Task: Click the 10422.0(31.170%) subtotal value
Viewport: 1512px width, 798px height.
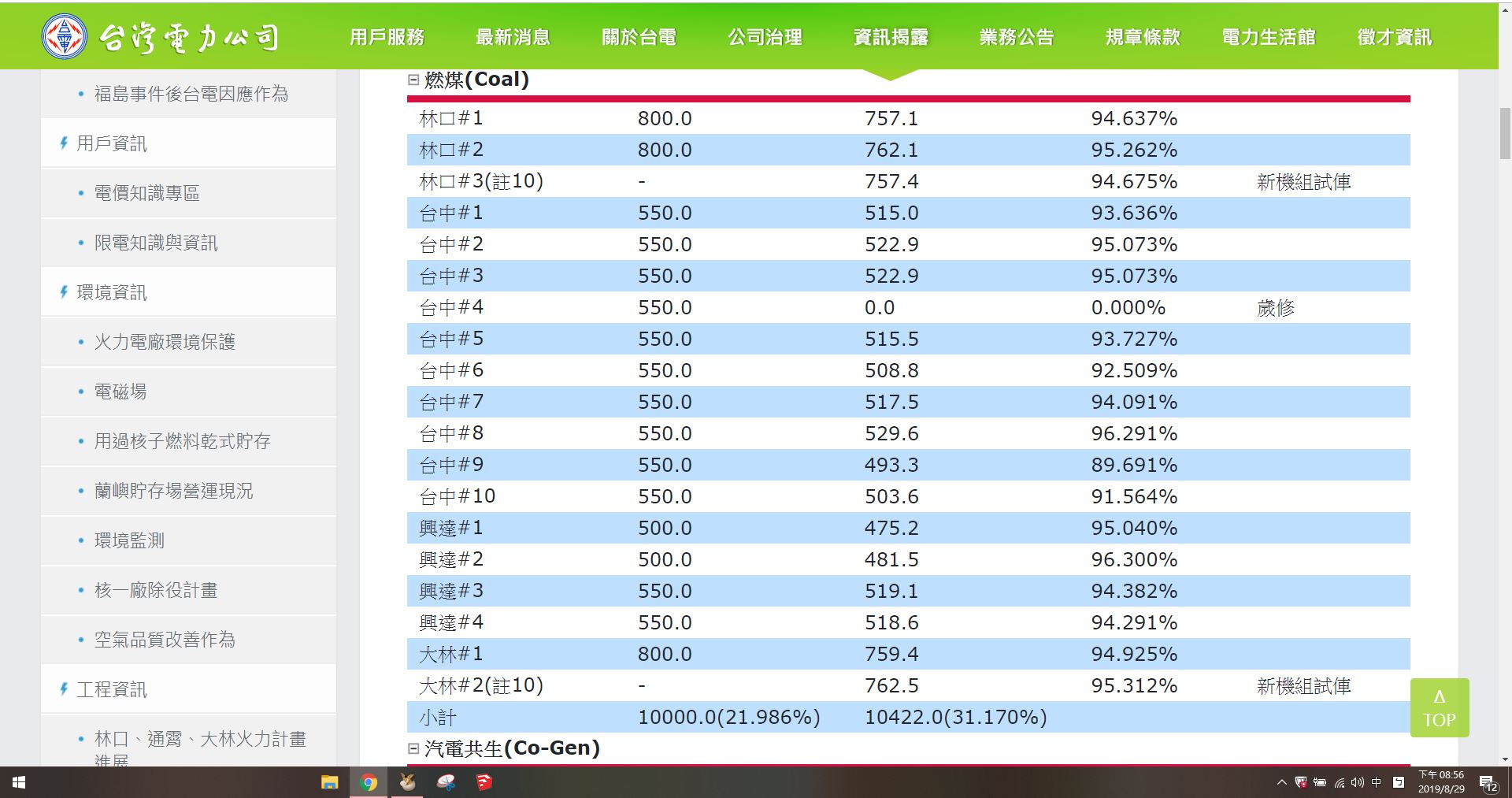Action: coord(956,717)
